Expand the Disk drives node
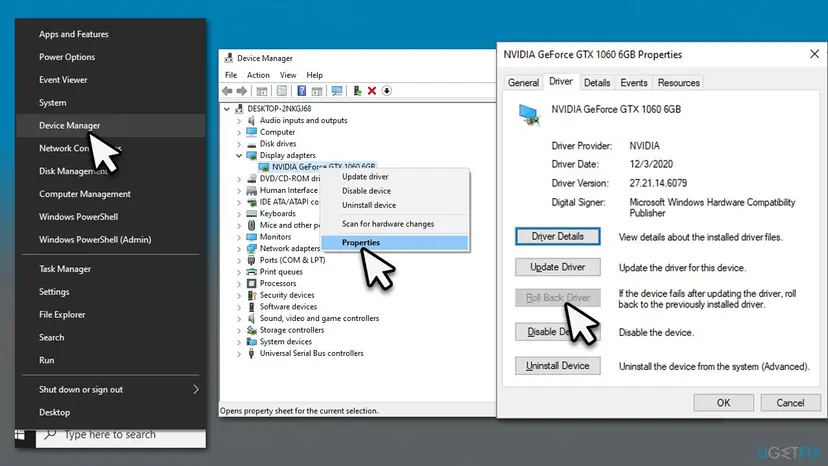 coord(239,144)
